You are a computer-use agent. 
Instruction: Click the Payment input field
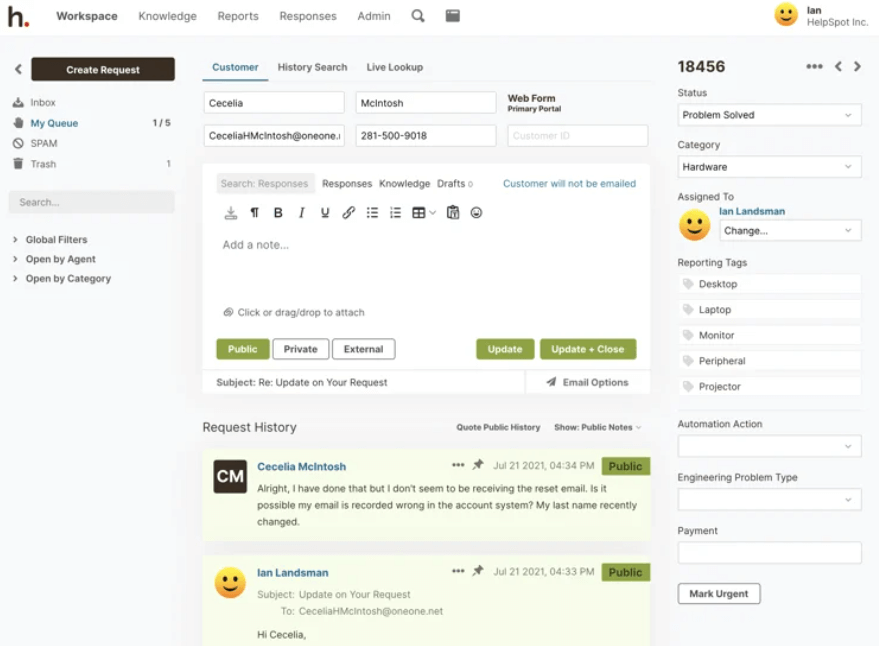(769, 553)
